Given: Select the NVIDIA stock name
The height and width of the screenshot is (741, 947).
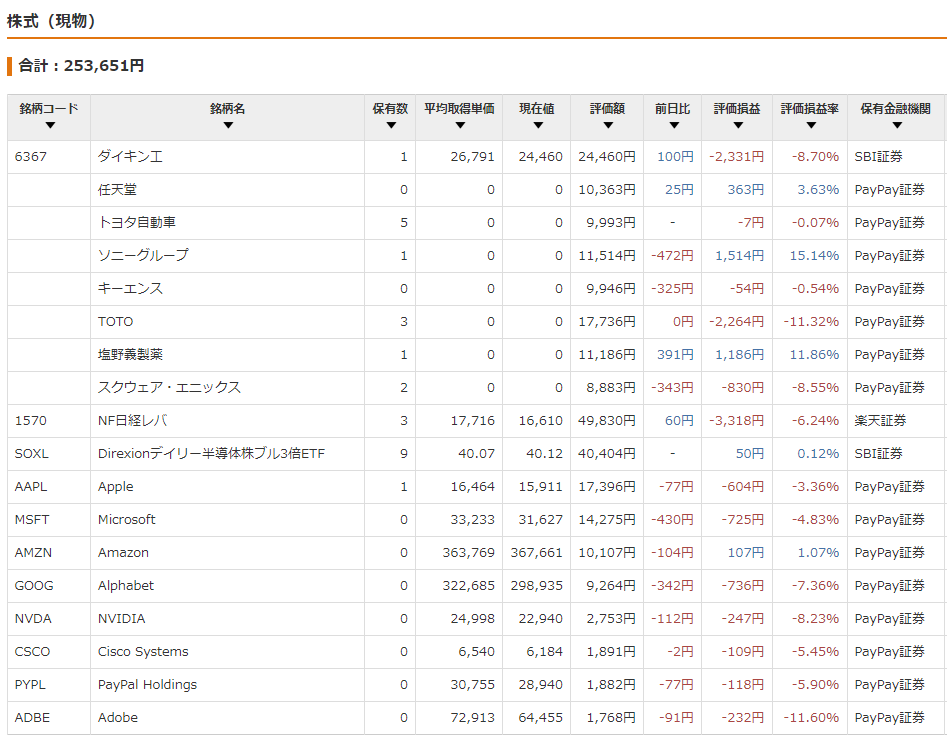Looking at the screenshot, I should tap(121, 618).
